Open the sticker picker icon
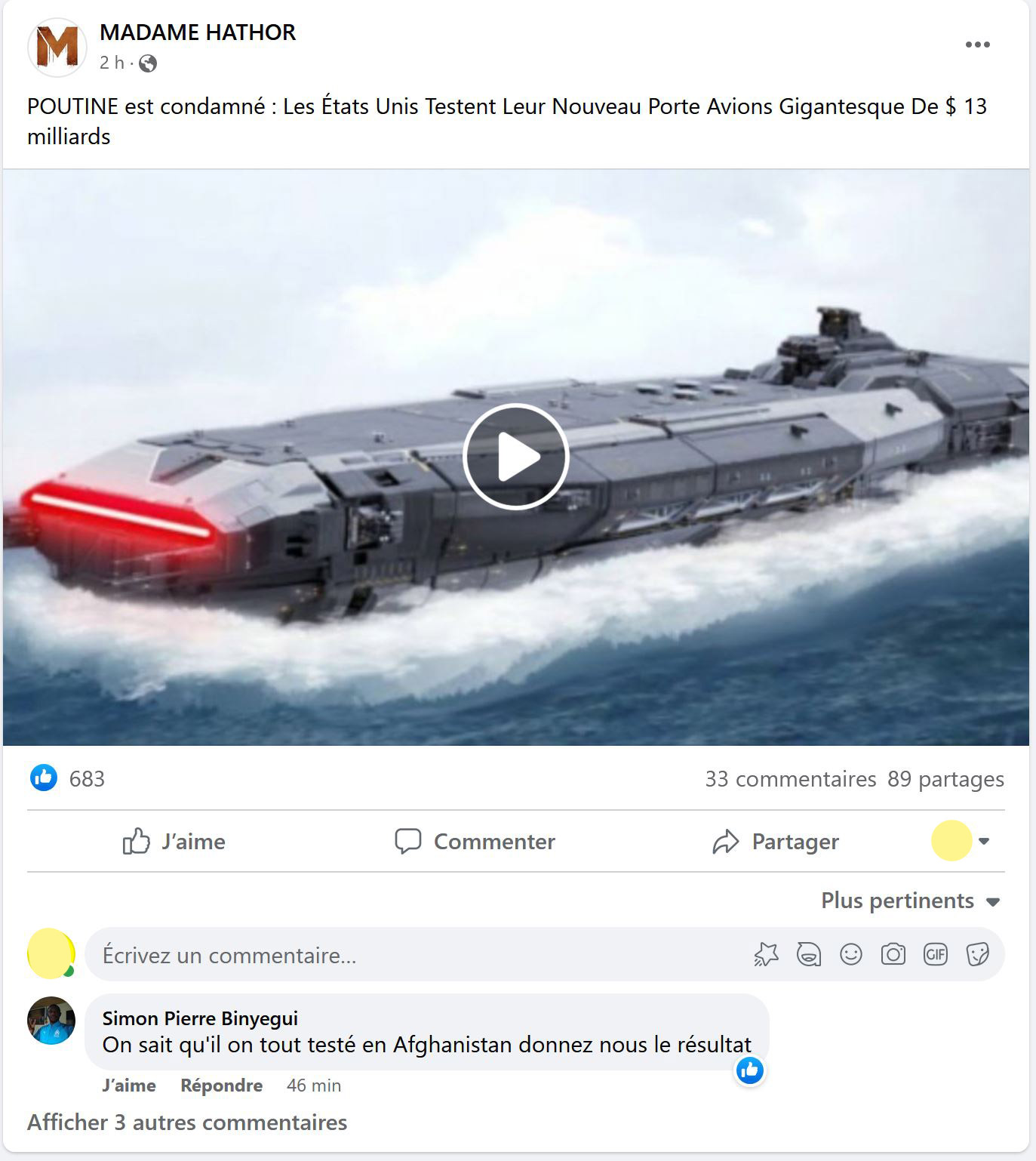Image resolution: width=1036 pixels, height=1161 pixels. tap(978, 955)
